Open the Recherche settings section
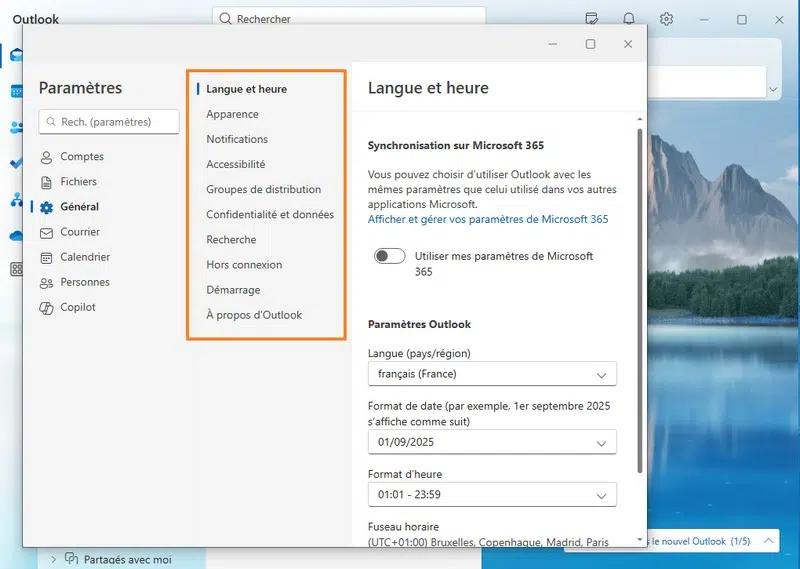 (x=231, y=239)
